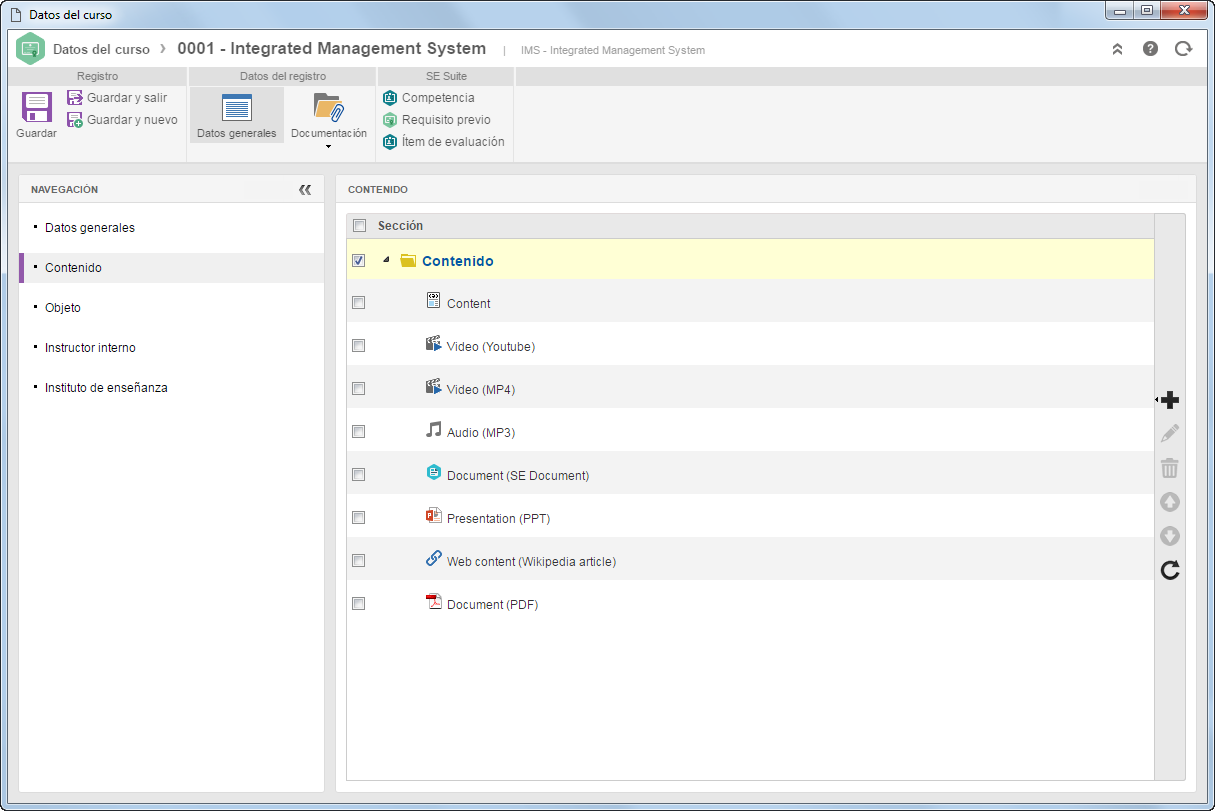
Task: Click the Contenido section title text
Action: click(458, 261)
